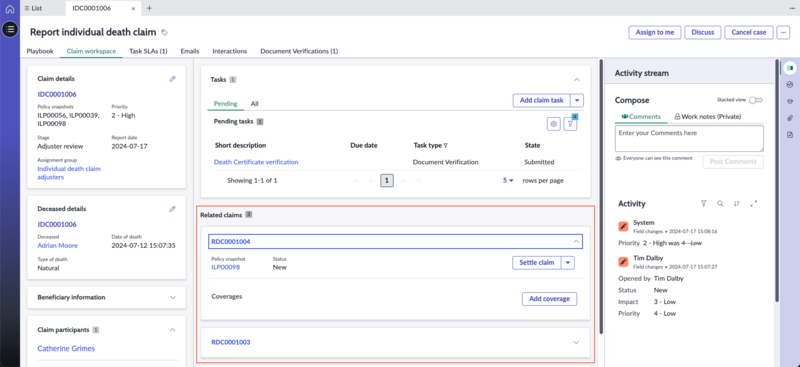Expand Beneficiary information section

pyautogui.click(x=172, y=297)
